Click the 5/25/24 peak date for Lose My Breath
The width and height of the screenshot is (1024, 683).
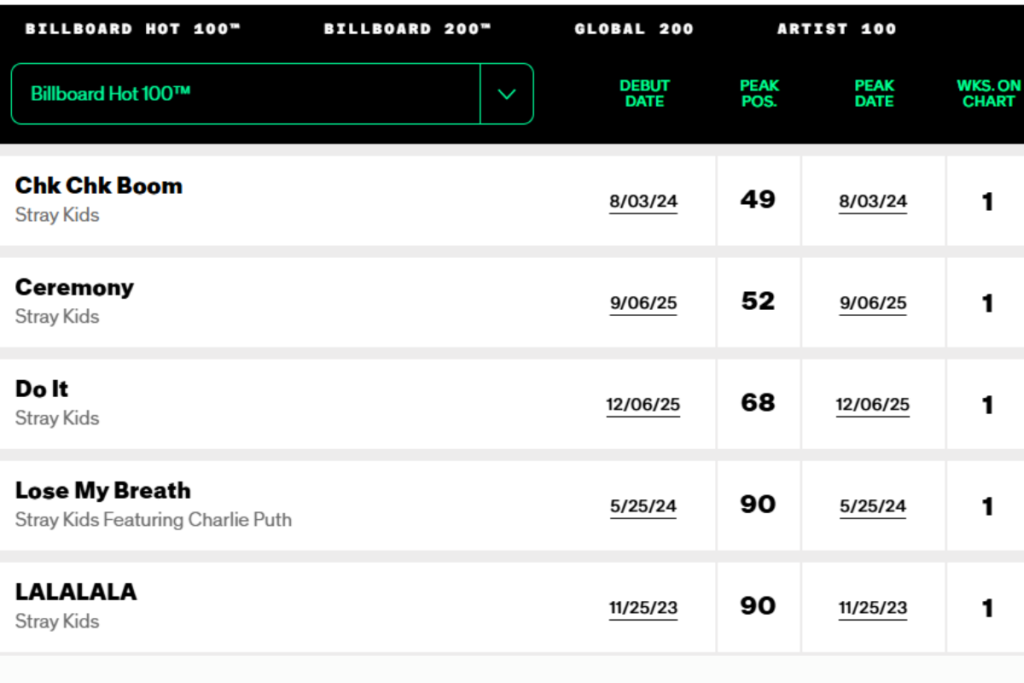click(873, 506)
